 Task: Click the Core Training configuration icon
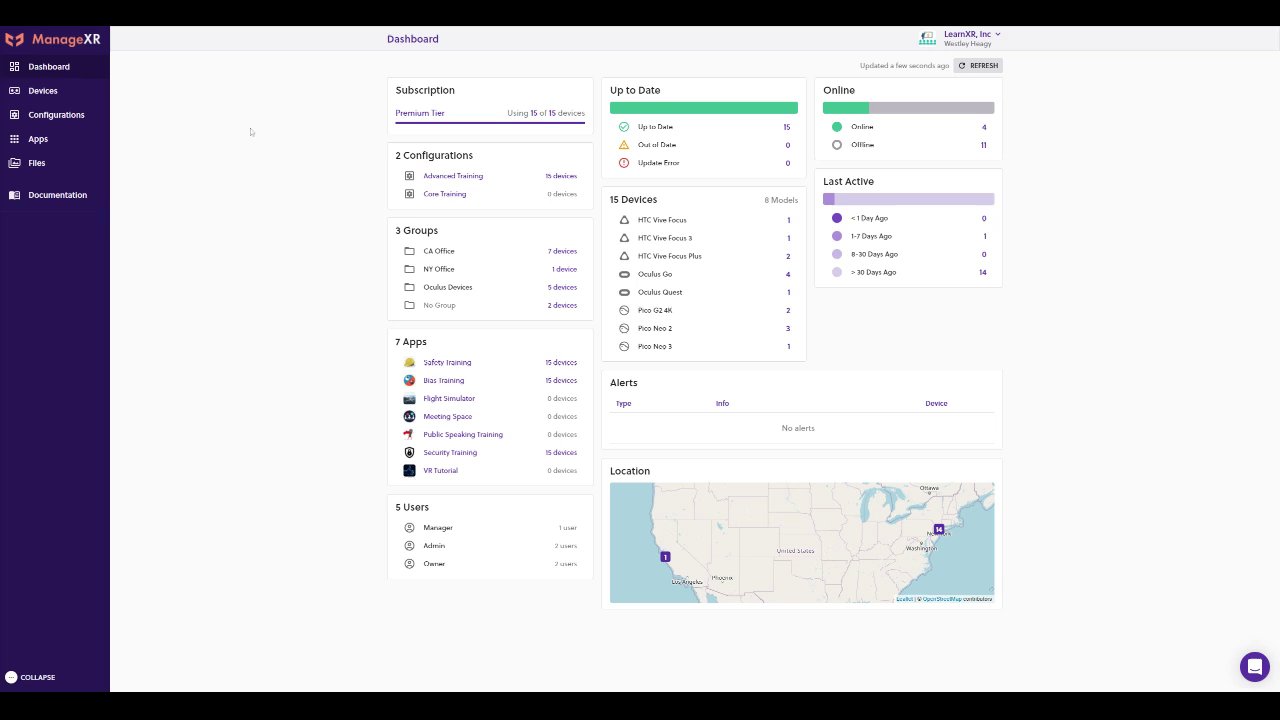(409, 194)
